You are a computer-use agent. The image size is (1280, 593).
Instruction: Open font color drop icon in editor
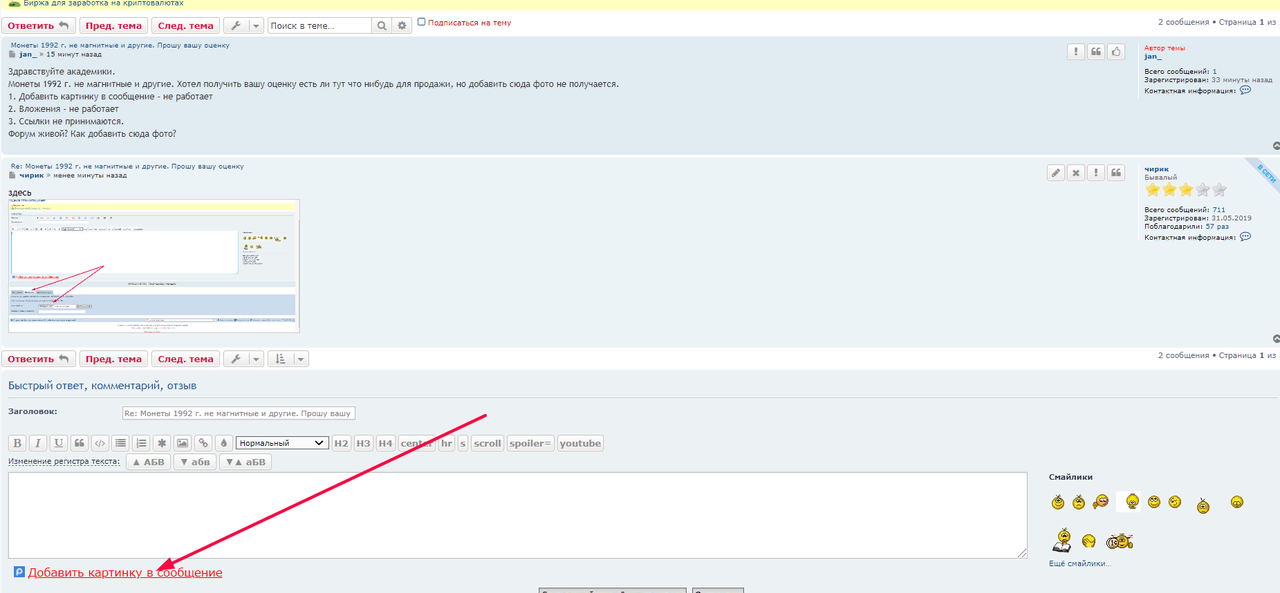(x=223, y=443)
